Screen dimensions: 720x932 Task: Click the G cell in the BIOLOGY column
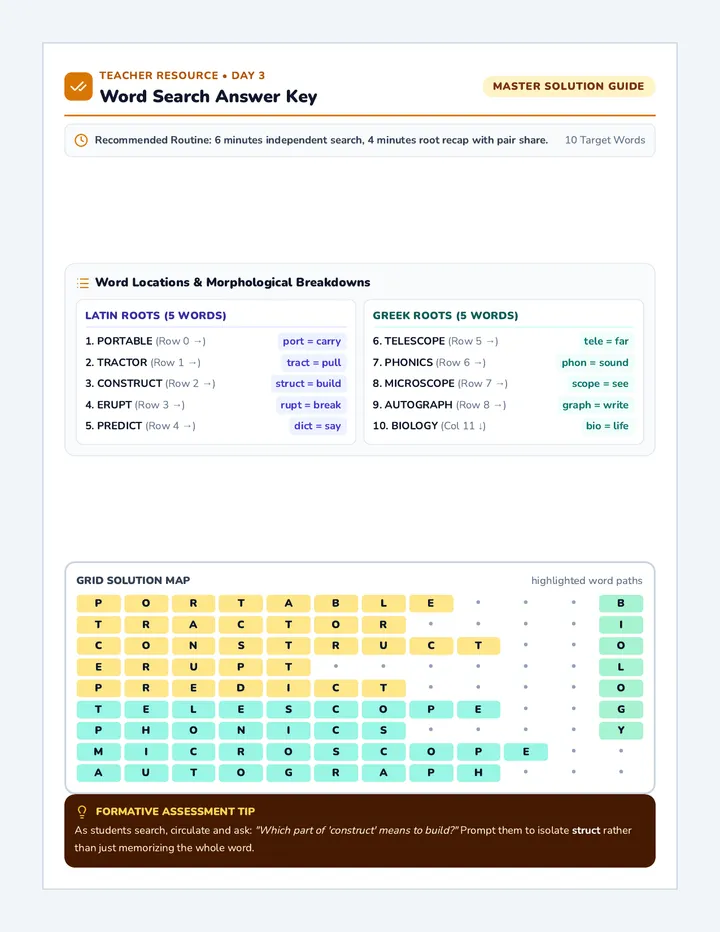pyautogui.click(x=621, y=709)
